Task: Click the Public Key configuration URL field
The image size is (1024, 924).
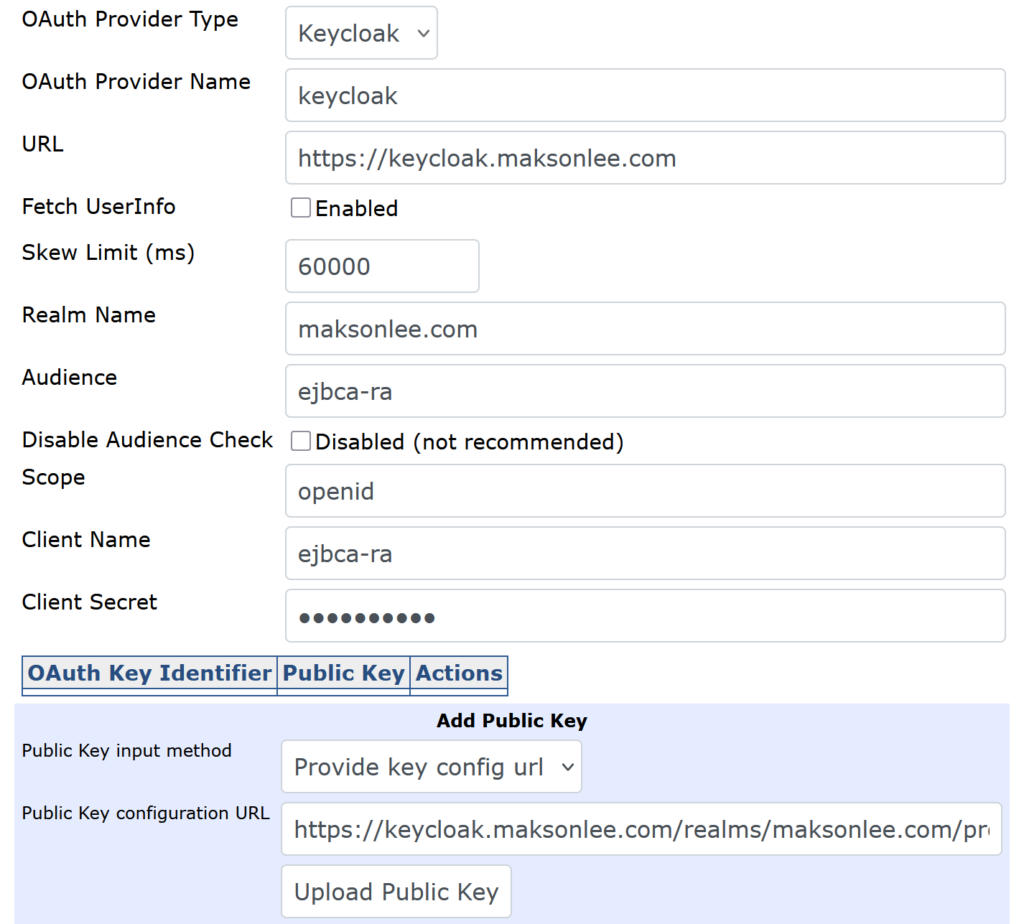Action: pyautogui.click(x=641, y=829)
